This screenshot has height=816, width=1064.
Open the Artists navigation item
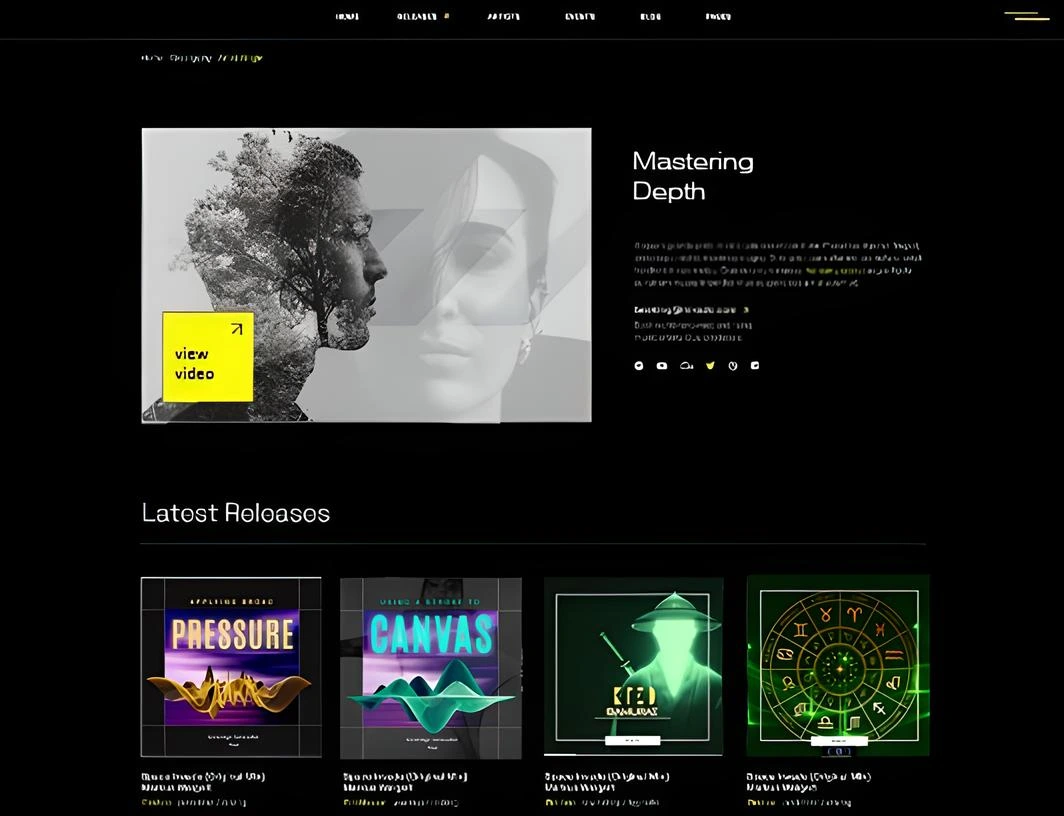(503, 16)
